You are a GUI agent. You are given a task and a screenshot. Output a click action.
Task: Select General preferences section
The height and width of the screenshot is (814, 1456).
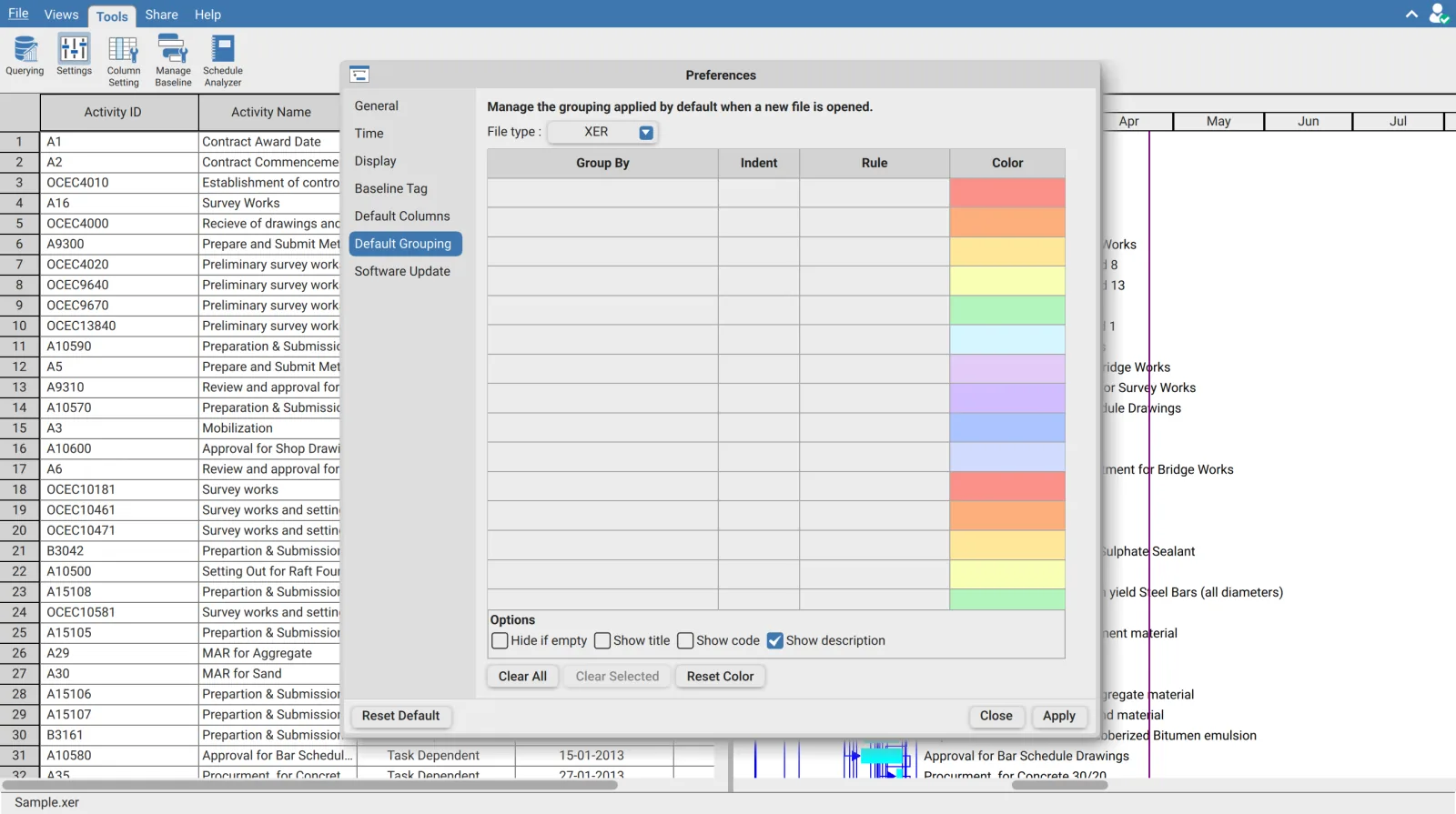[377, 106]
